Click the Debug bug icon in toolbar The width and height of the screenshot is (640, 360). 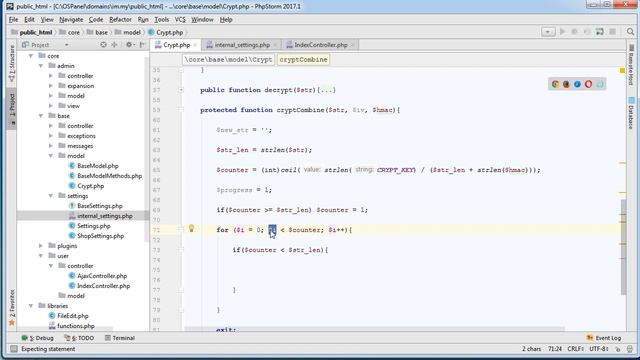pyautogui.click(x=574, y=32)
